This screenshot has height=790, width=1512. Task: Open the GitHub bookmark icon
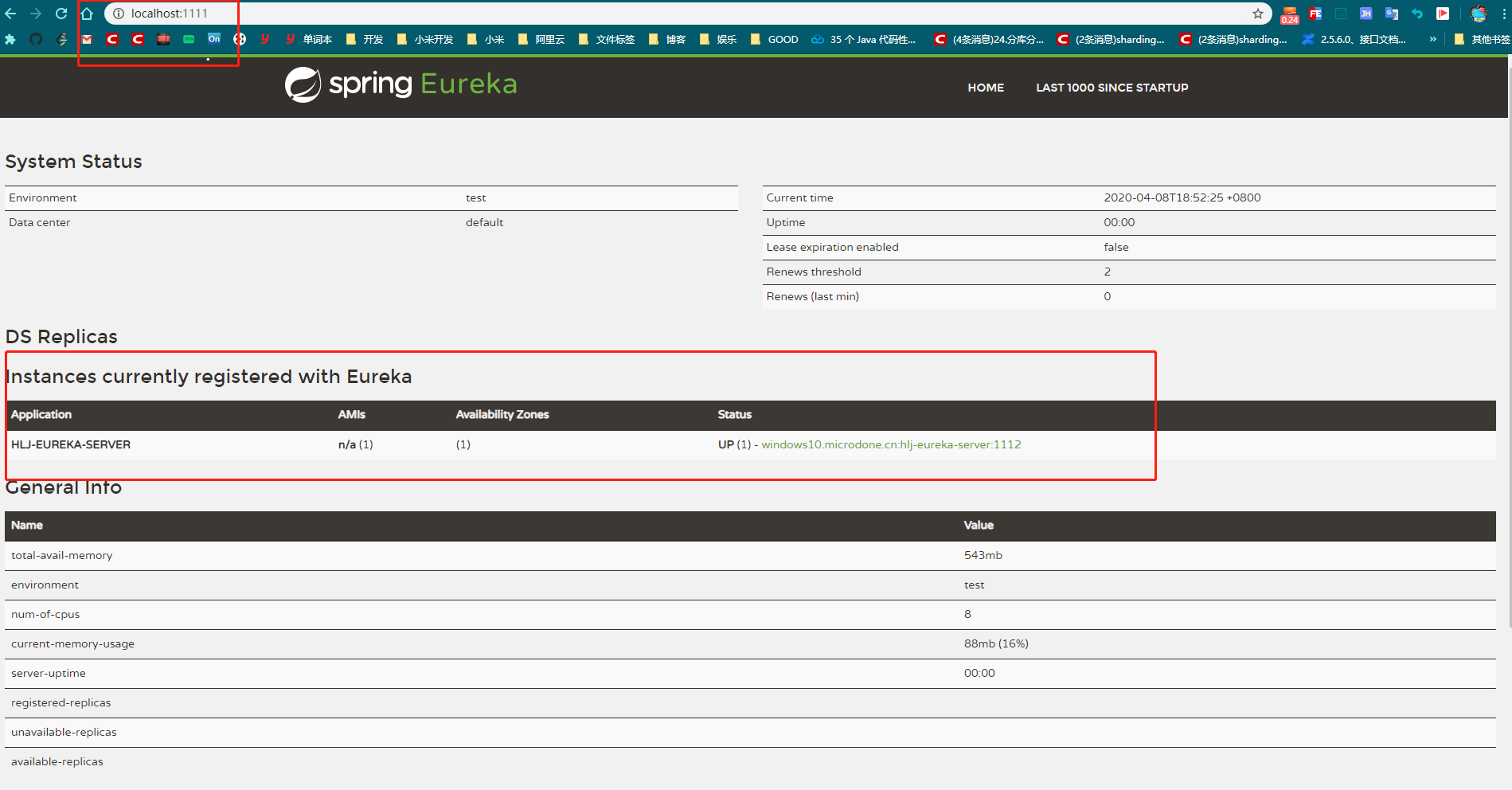coord(36,39)
